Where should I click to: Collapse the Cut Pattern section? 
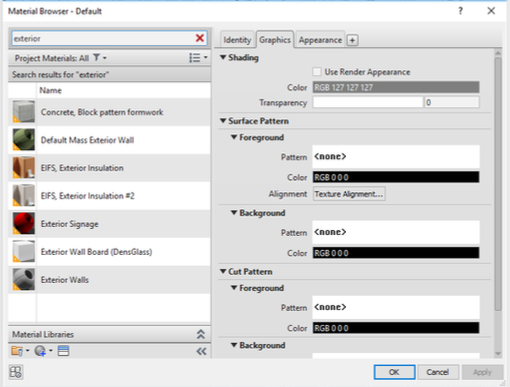223,271
